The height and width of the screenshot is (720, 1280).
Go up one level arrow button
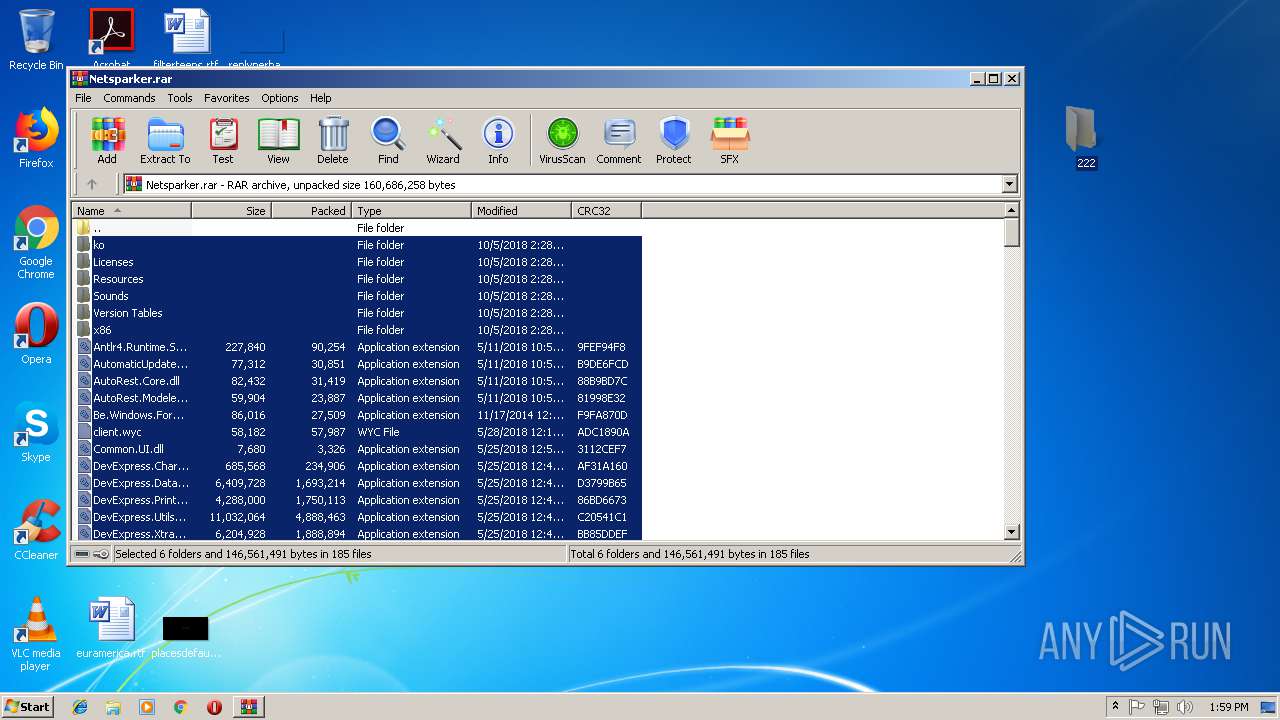[x=92, y=184]
